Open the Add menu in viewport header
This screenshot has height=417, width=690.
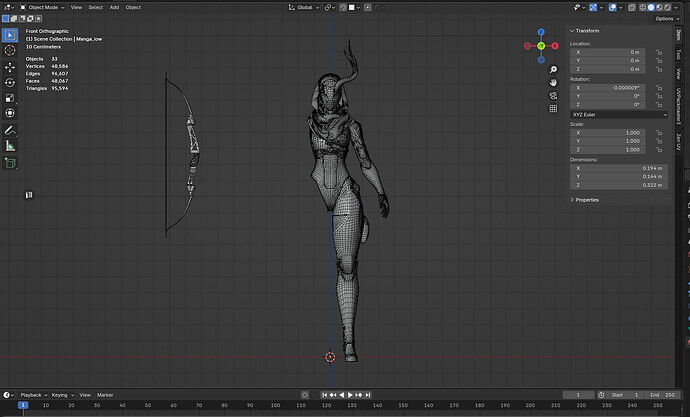click(x=114, y=7)
